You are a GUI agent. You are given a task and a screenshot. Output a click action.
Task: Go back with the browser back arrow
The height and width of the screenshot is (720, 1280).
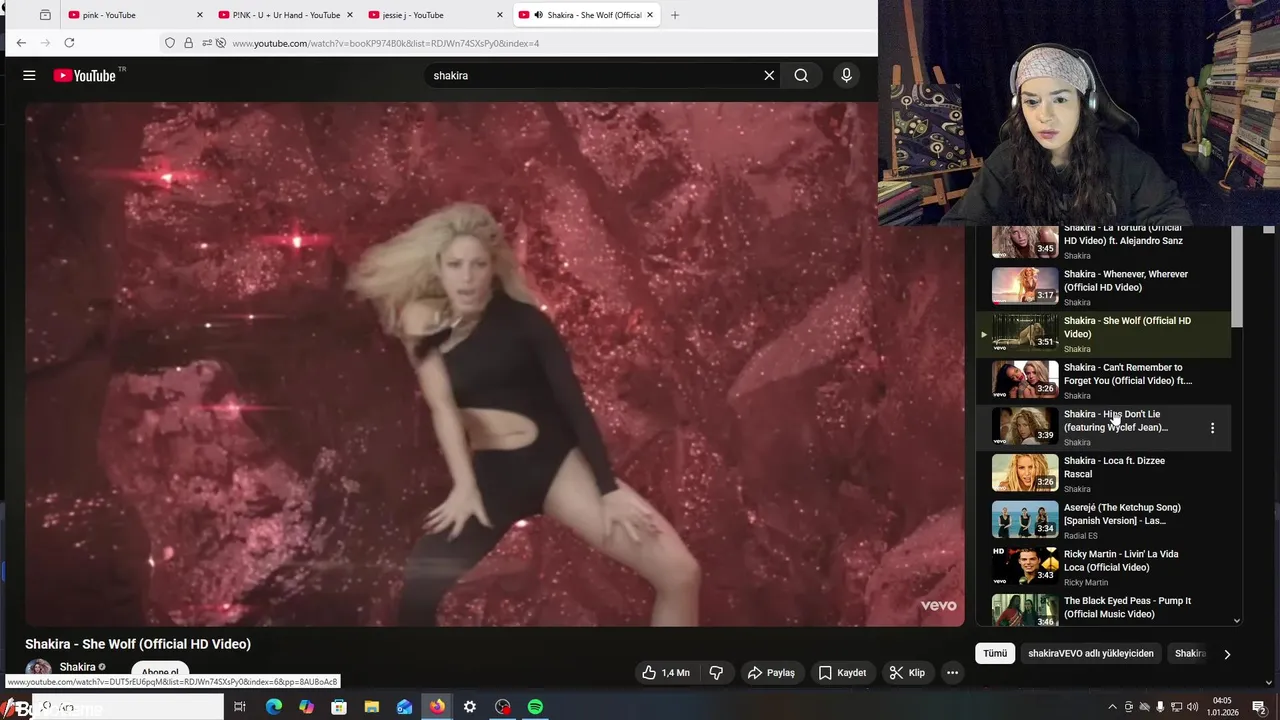[21, 43]
